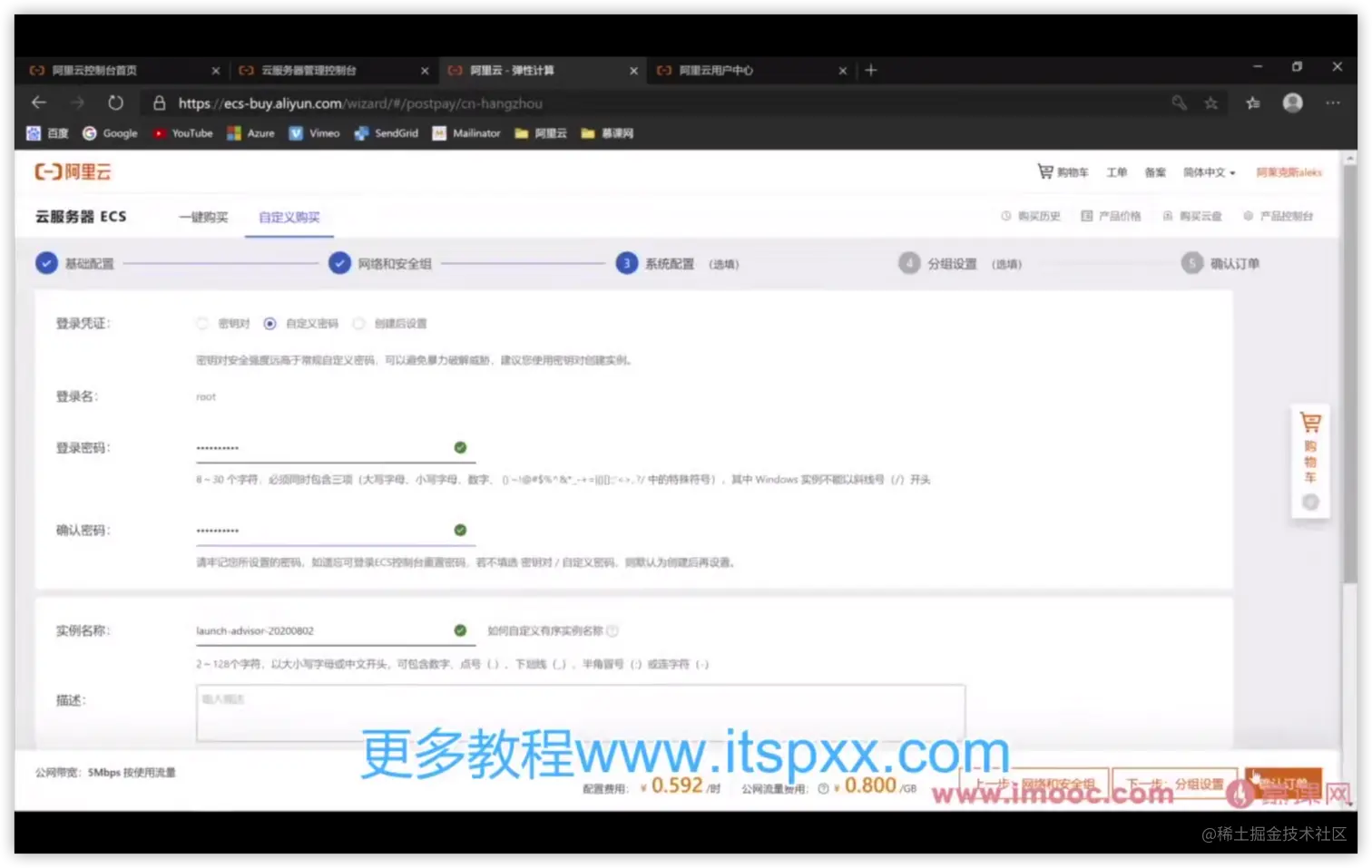Click the 实例名称 input field
This screenshot has height=868, width=1372.
coord(336,630)
